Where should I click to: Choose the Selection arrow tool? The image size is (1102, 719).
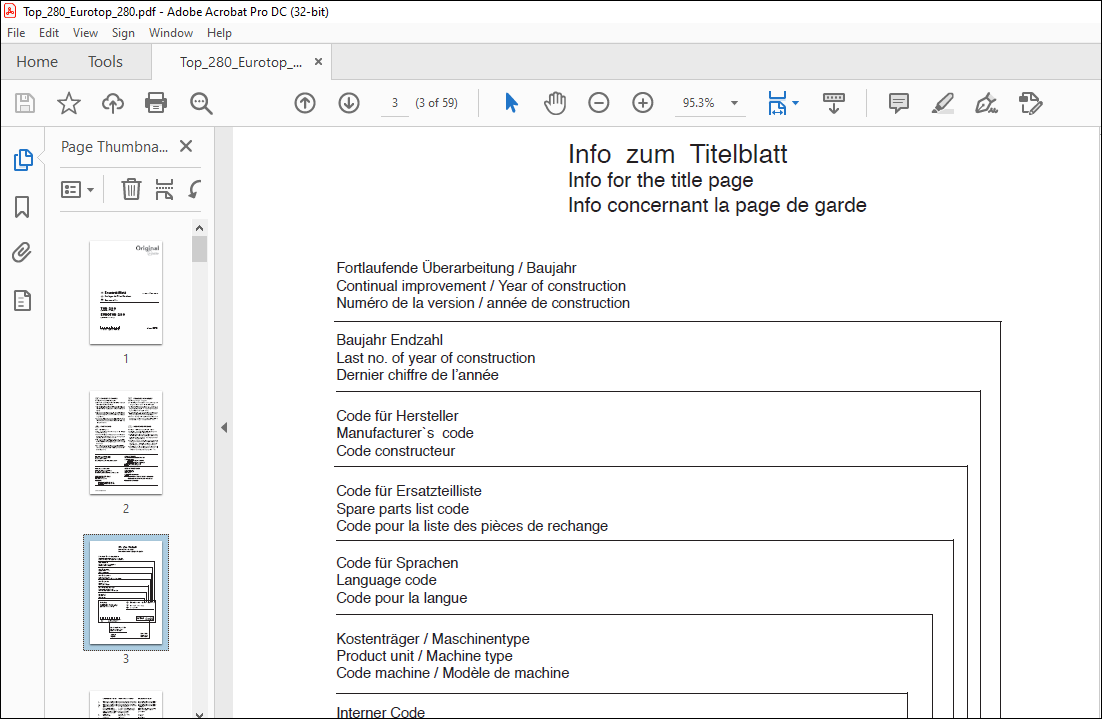pyautogui.click(x=512, y=103)
